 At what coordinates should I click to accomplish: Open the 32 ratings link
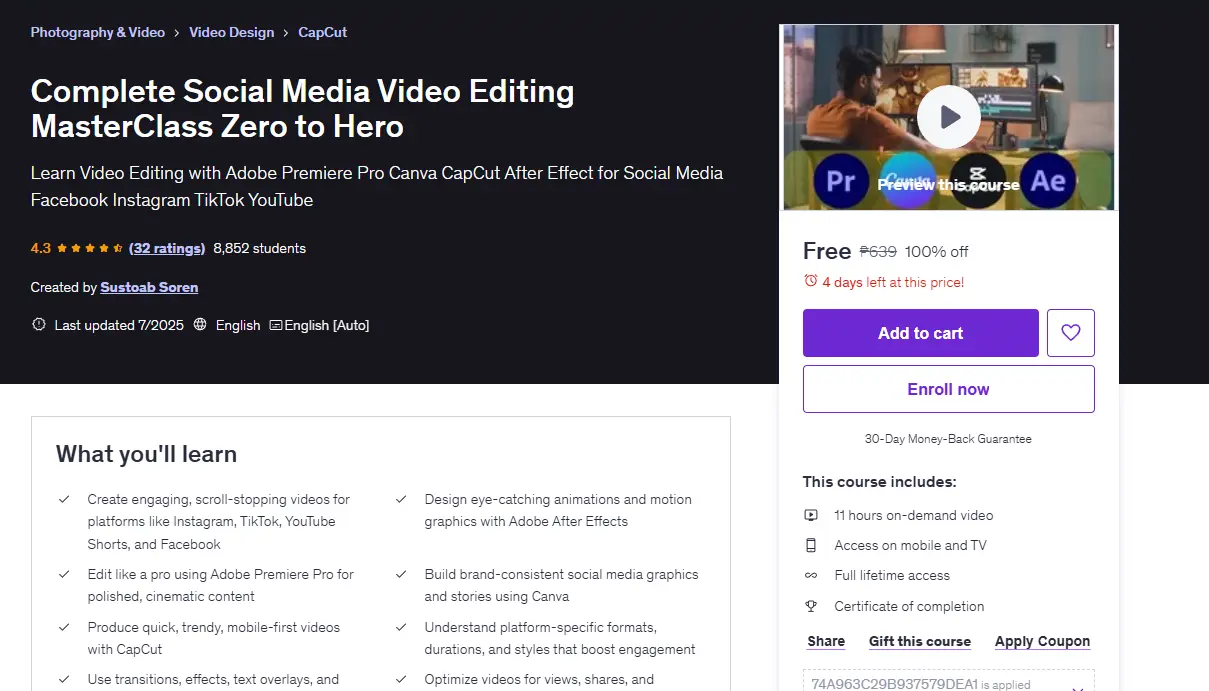[x=167, y=248]
